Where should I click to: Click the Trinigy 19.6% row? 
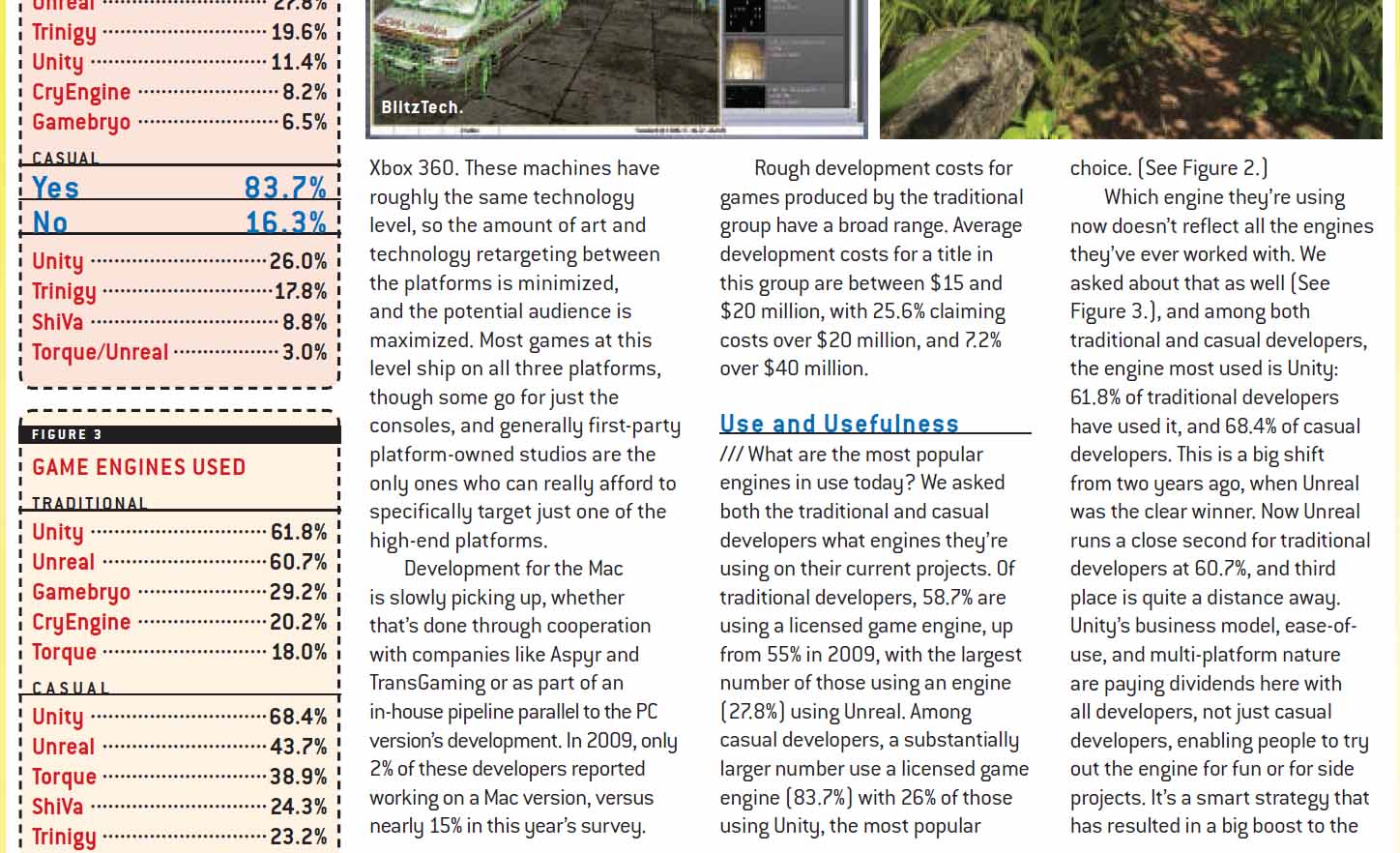pyautogui.click(x=180, y=32)
